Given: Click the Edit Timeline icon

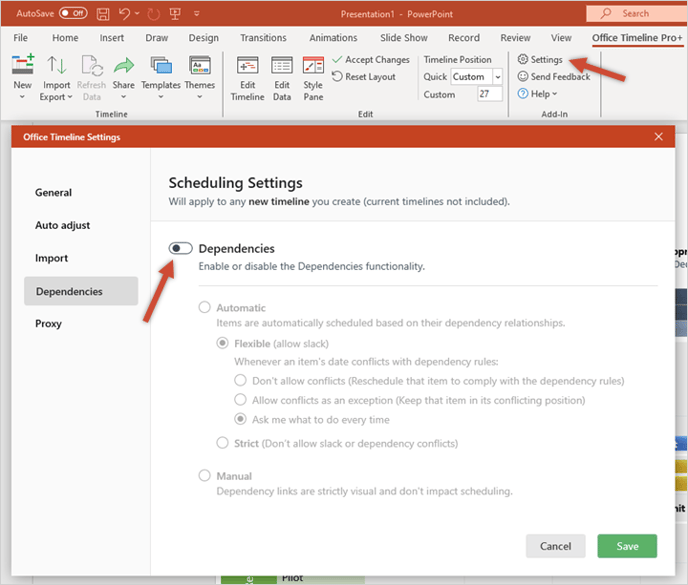Looking at the screenshot, I should tap(247, 66).
